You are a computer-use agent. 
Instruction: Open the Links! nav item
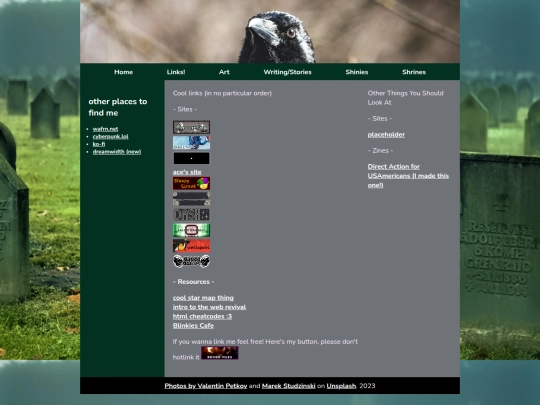tap(176, 72)
